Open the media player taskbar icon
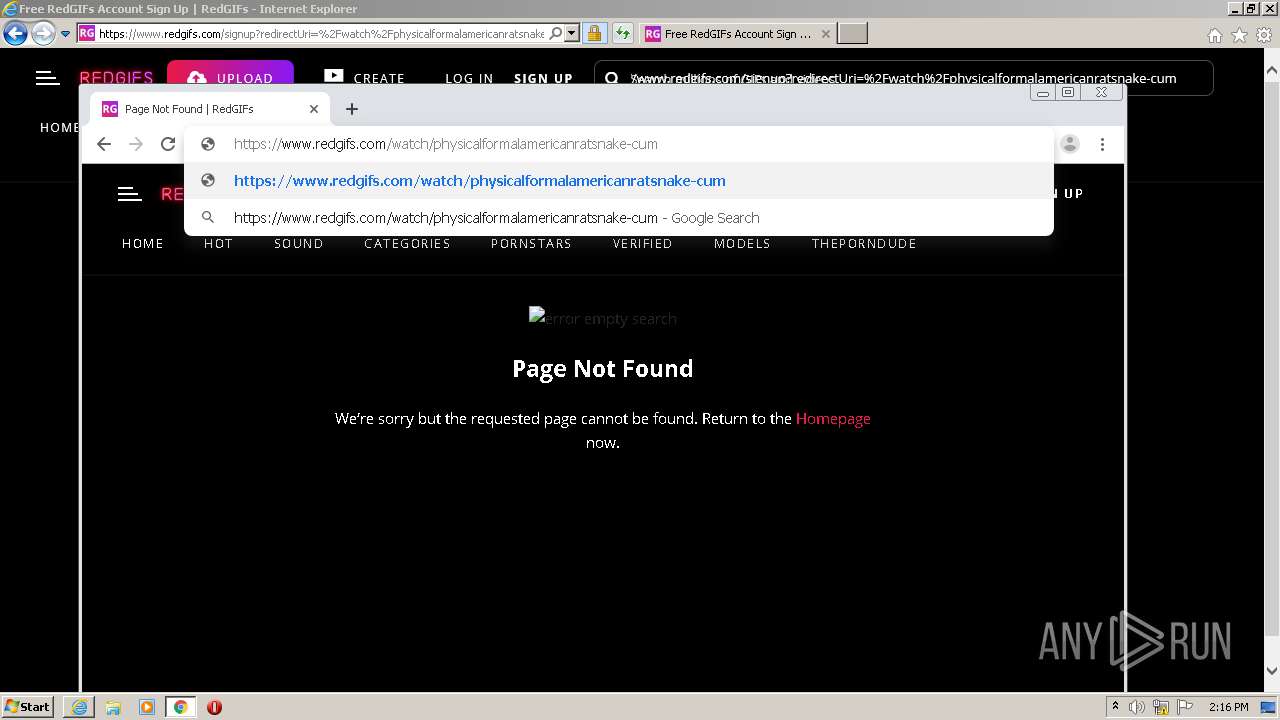Viewport: 1280px width, 720px height. click(147, 707)
